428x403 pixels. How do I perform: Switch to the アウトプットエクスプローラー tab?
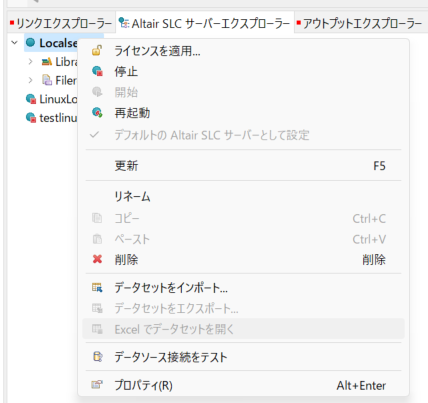point(359,23)
